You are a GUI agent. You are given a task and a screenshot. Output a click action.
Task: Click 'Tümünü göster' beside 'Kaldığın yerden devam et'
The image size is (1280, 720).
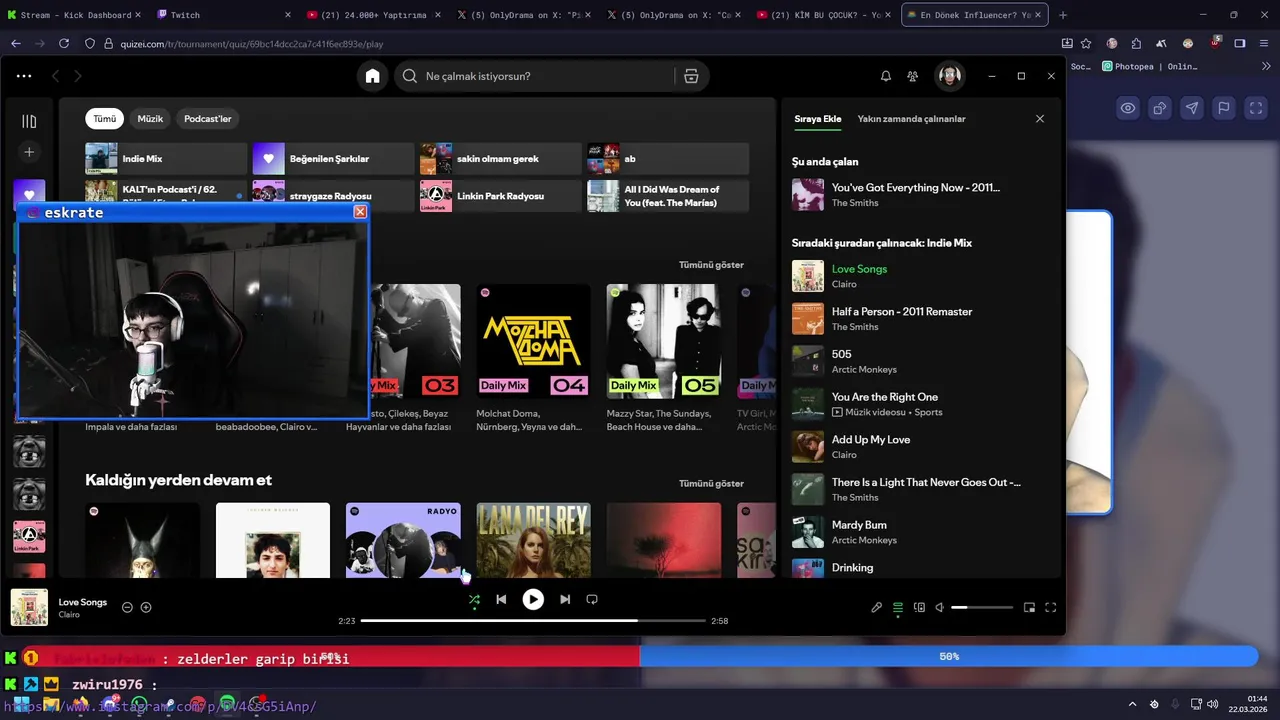tap(711, 483)
